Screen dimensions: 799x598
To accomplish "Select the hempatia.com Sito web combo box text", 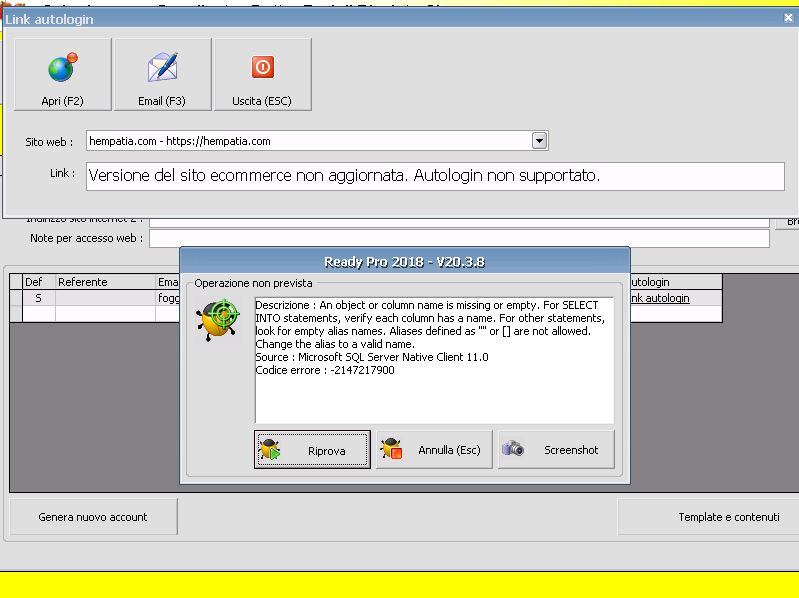I will click(180, 141).
